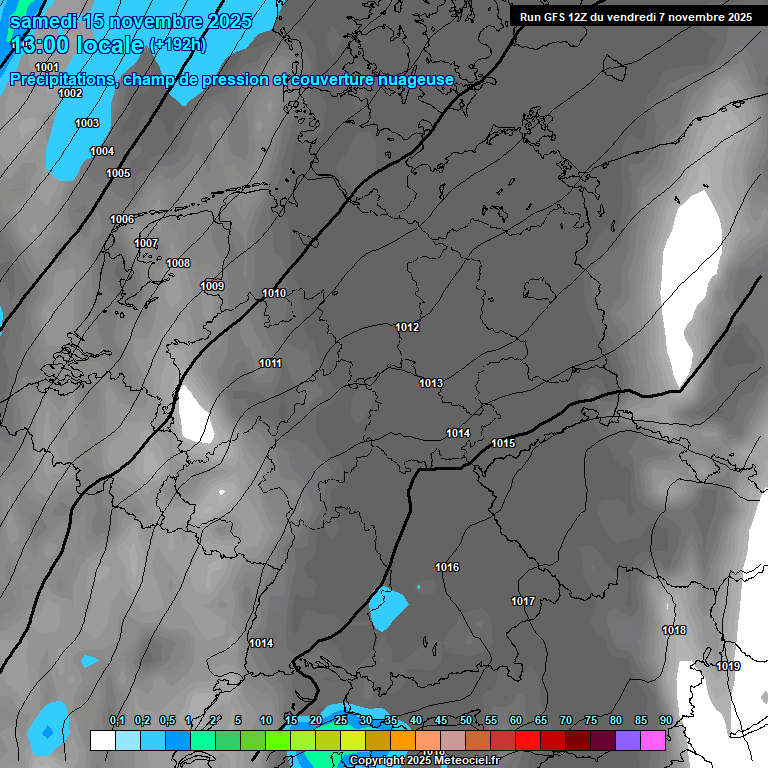Viewport: 768px width, 768px height.
Task: Pick the teal-green swatch between 1 and 2
Action: 203,740
